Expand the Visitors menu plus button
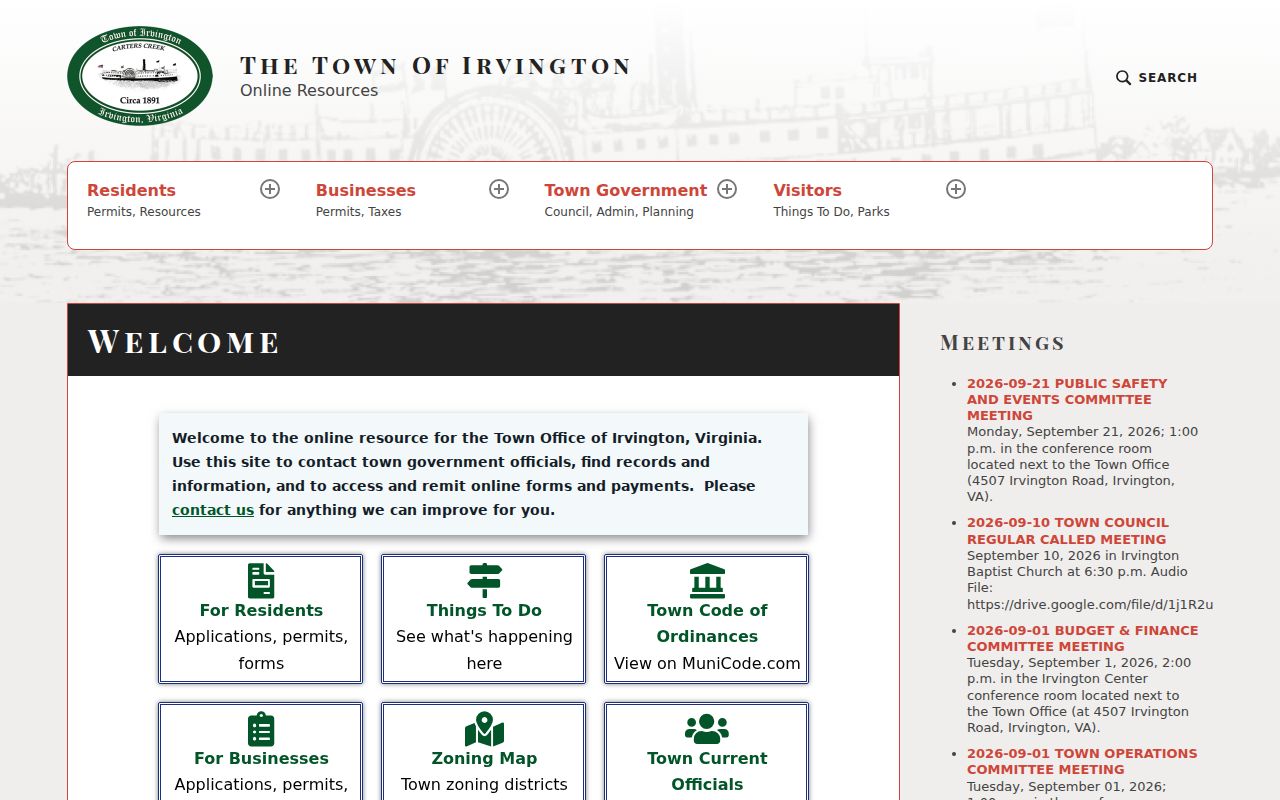 [956, 189]
